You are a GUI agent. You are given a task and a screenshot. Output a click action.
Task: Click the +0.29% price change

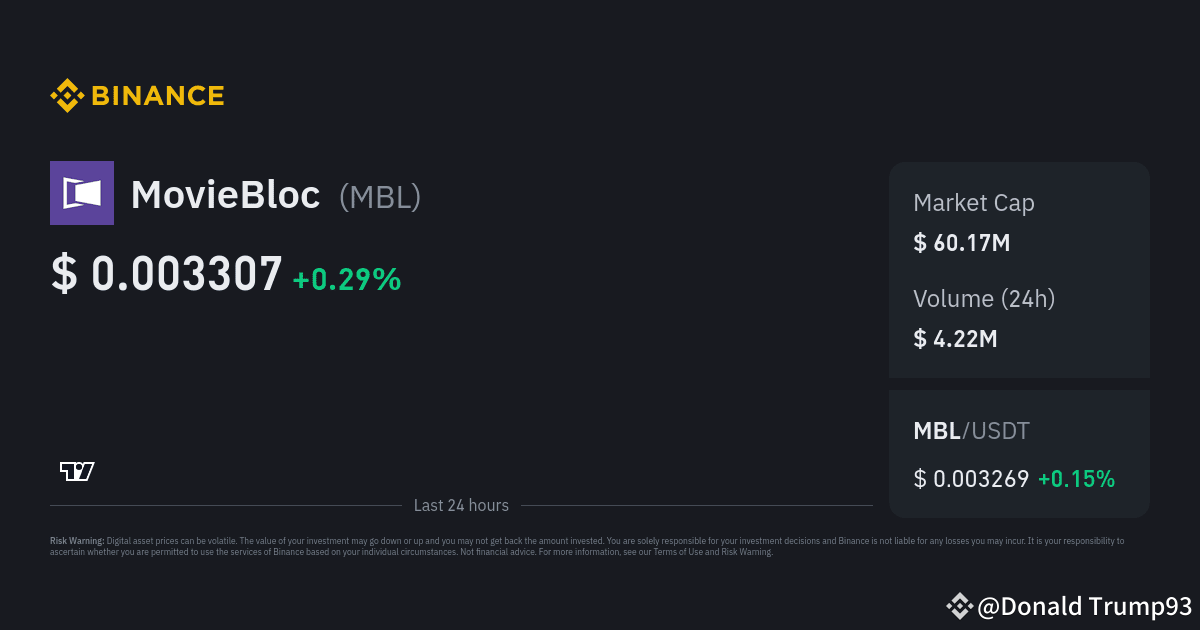[346, 279]
